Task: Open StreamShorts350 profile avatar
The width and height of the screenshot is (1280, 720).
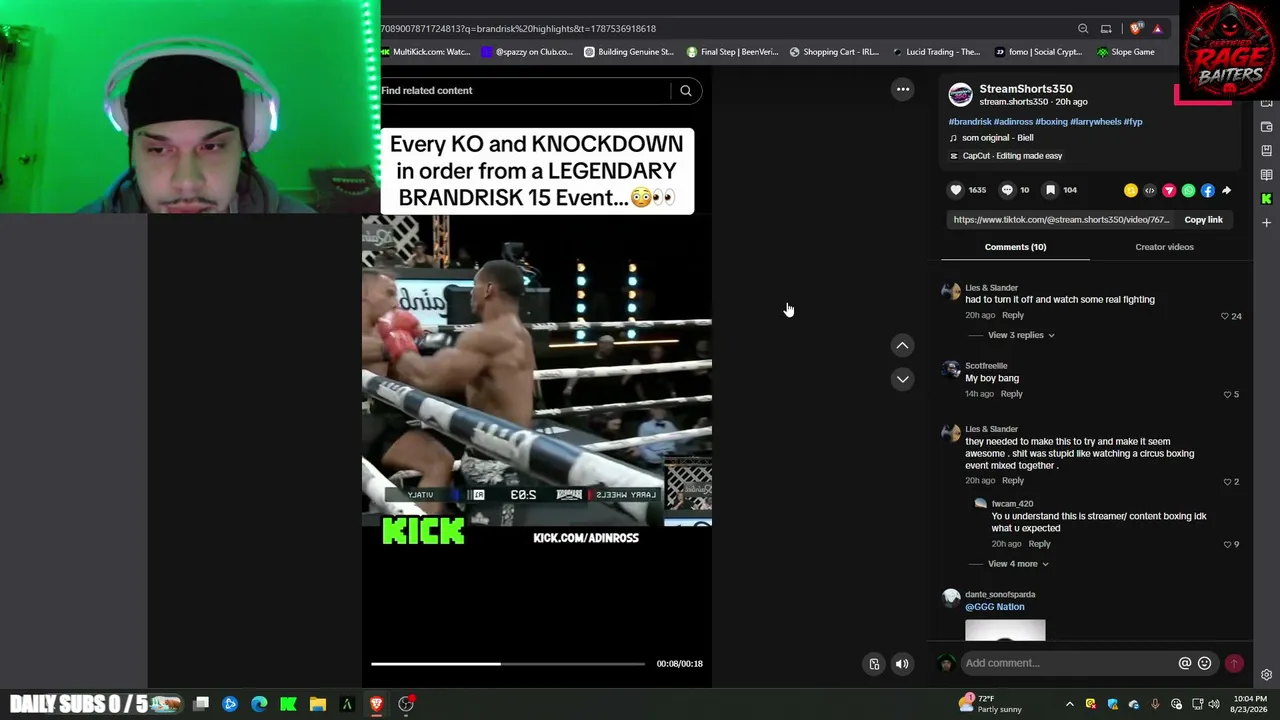Action: (961, 95)
